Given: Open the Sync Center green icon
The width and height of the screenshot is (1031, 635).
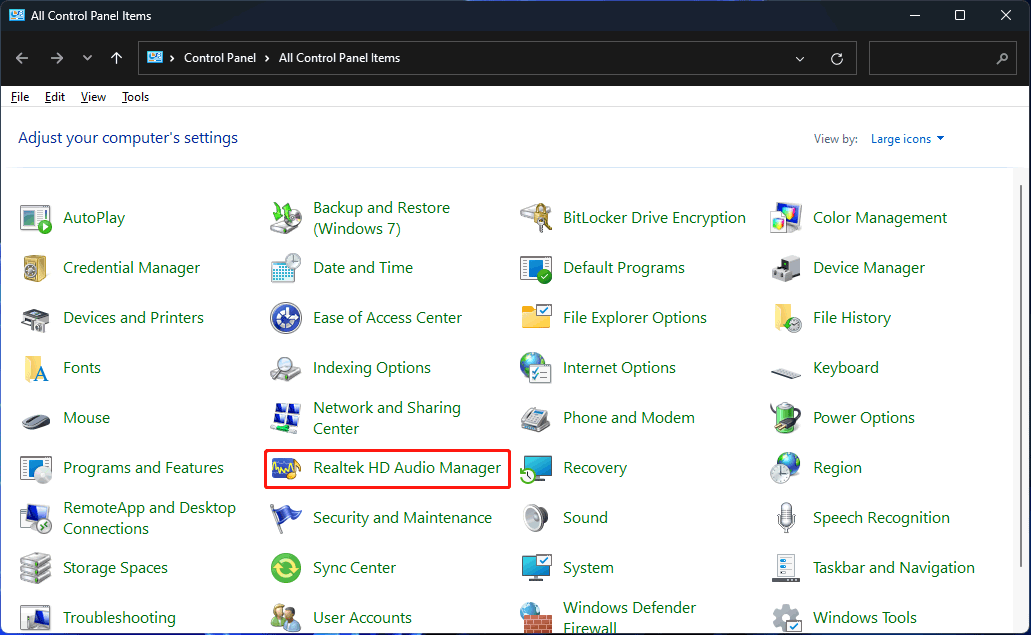Looking at the screenshot, I should [285, 568].
